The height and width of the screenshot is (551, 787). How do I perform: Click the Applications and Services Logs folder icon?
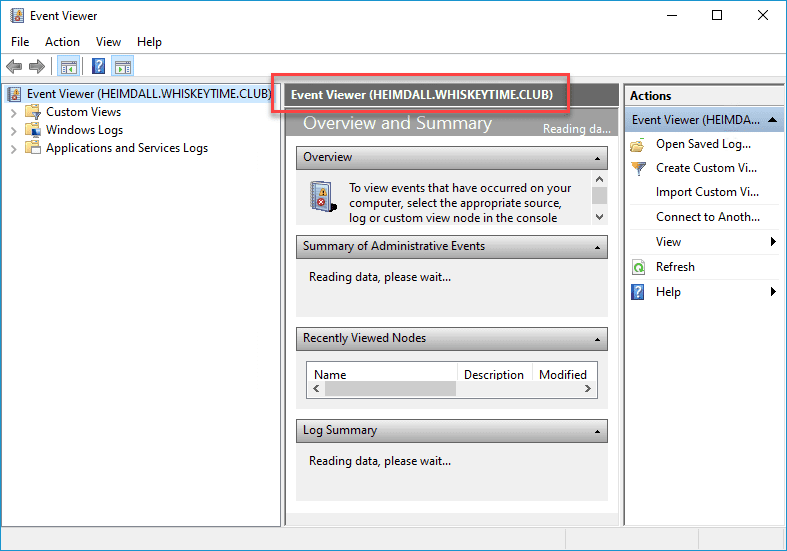pos(33,148)
